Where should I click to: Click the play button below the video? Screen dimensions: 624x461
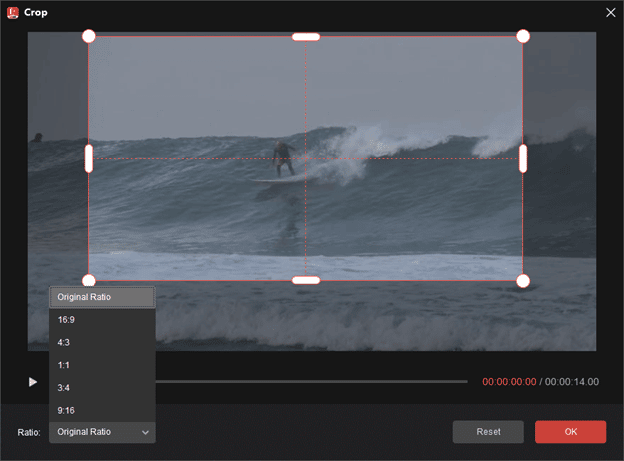(33, 381)
